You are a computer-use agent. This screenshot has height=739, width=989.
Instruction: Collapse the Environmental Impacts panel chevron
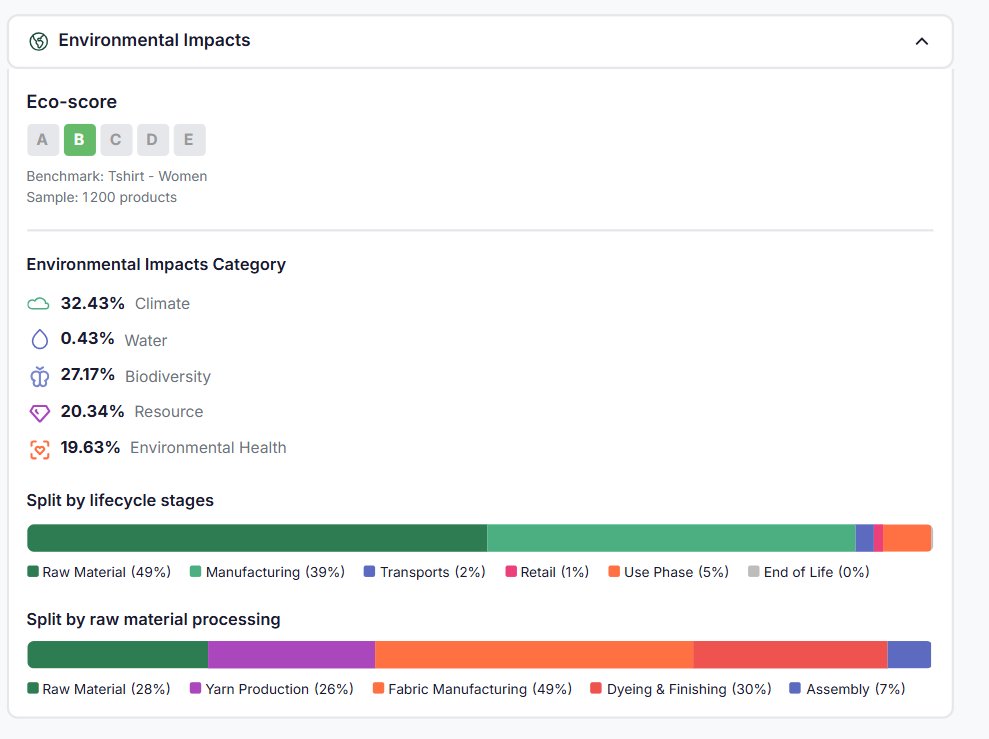click(x=921, y=41)
